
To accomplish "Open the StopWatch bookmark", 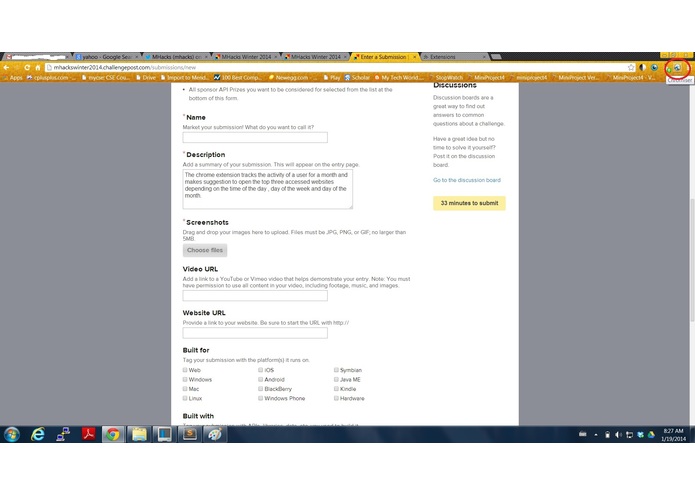I will pos(446,78).
